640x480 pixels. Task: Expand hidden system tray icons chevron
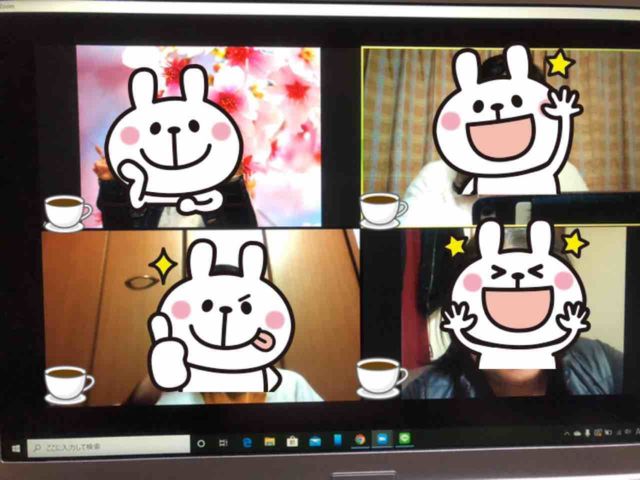pos(566,434)
